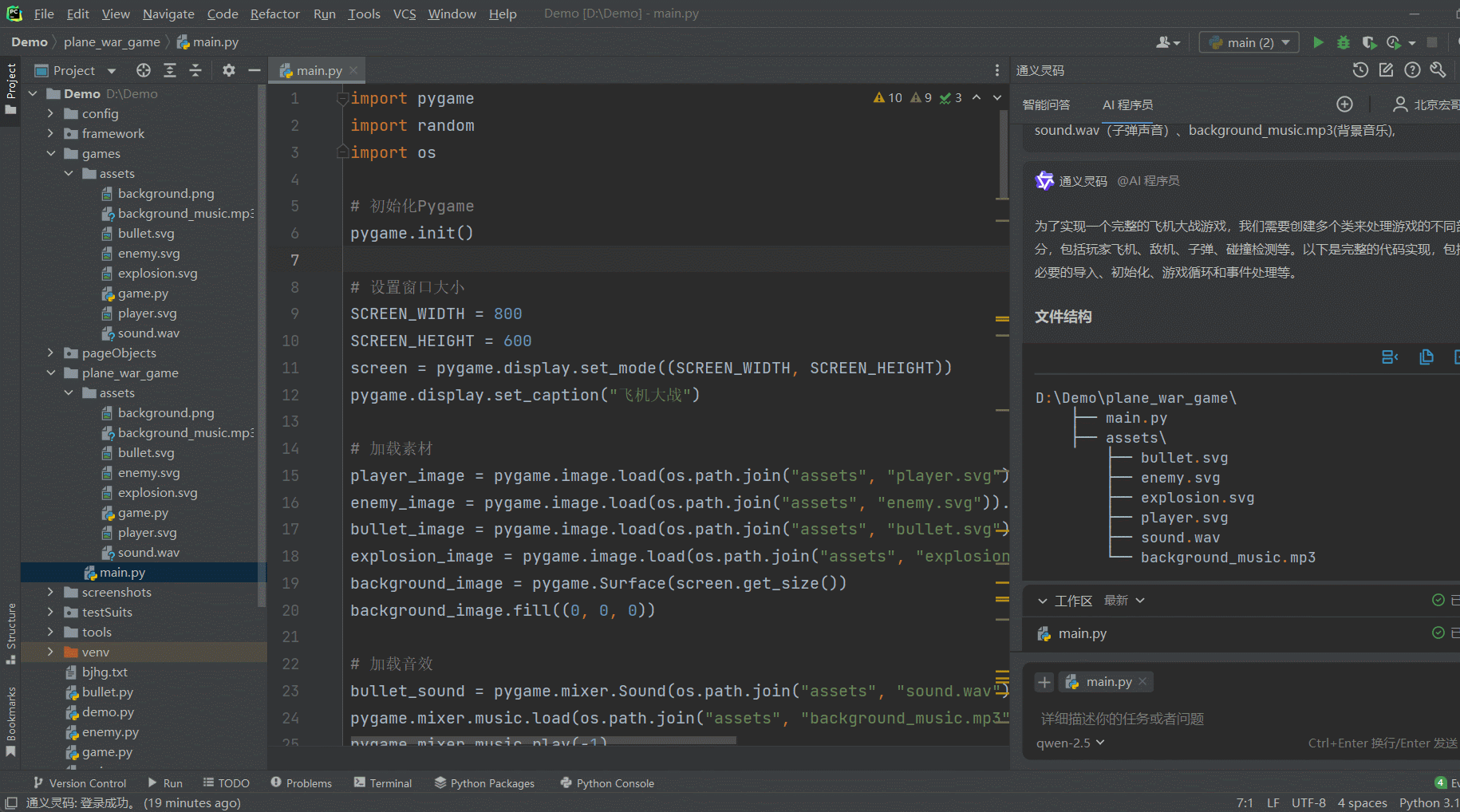
Task: Expand the screenshots folder in the project tree
Action: pyautogui.click(x=51, y=592)
